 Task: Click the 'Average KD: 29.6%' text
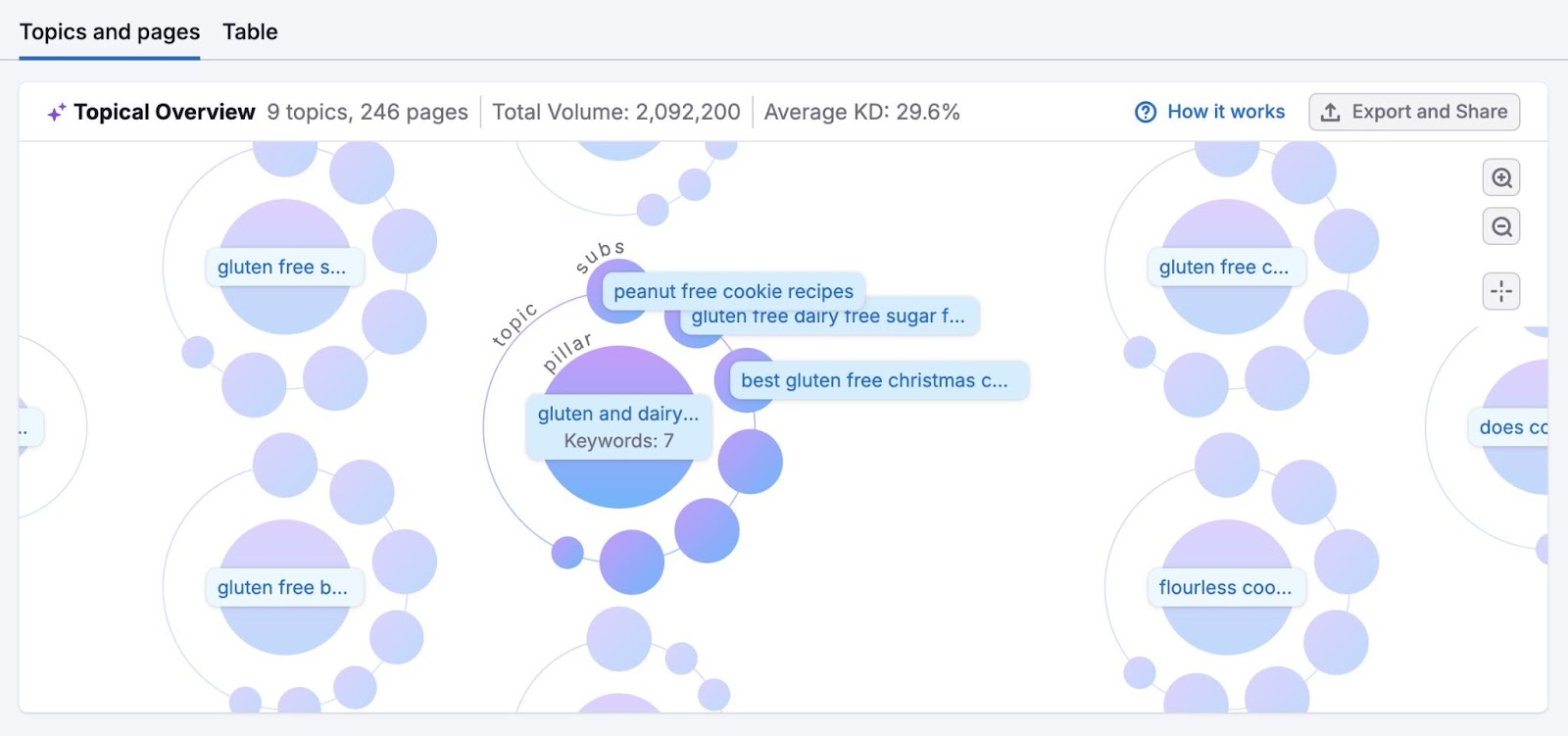coord(862,112)
